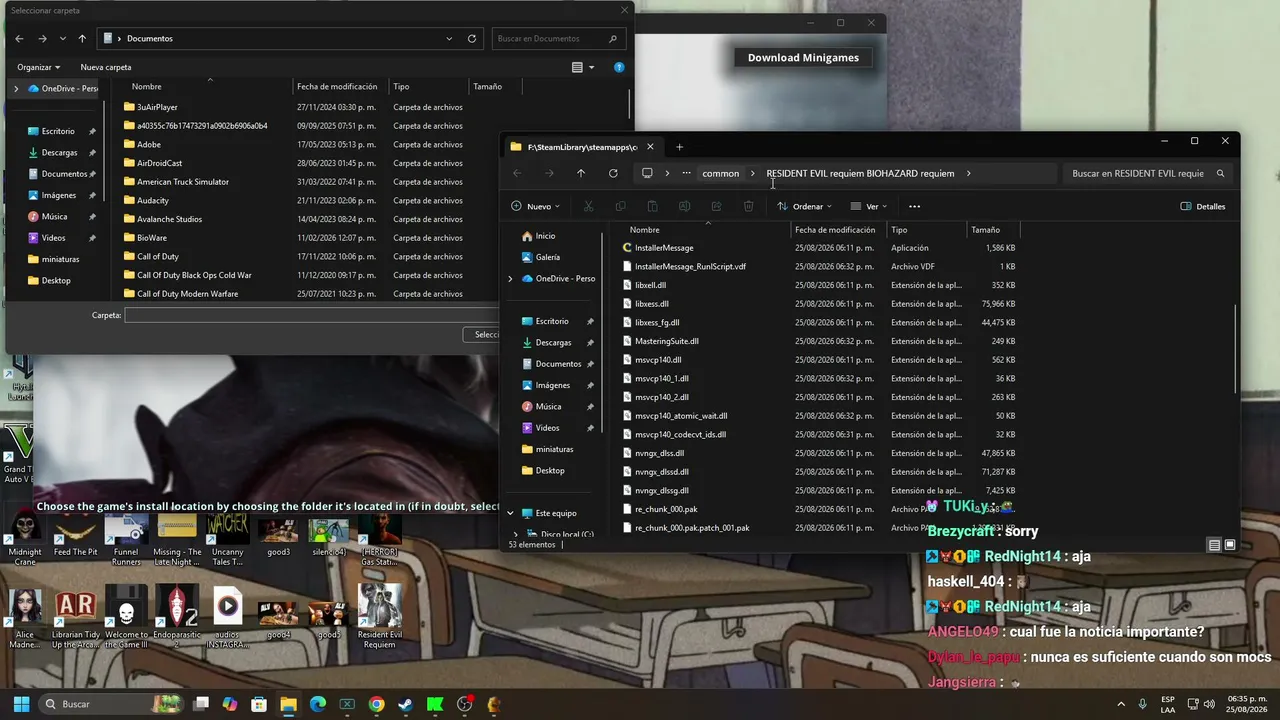Image resolution: width=1280 pixels, height=720 pixels.
Task: Open Descargas in the Explorer sidebar
Action: (x=553, y=342)
